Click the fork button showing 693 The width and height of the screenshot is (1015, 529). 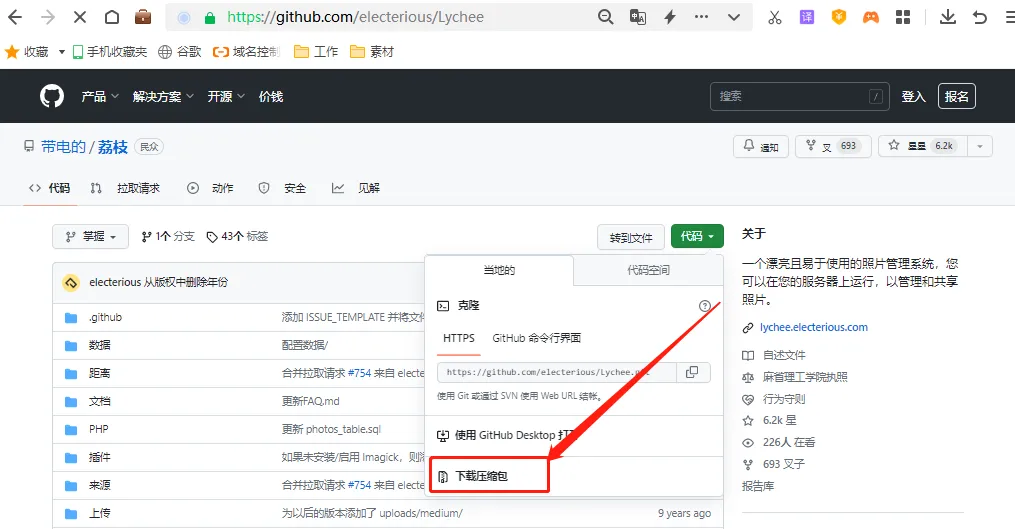833,146
